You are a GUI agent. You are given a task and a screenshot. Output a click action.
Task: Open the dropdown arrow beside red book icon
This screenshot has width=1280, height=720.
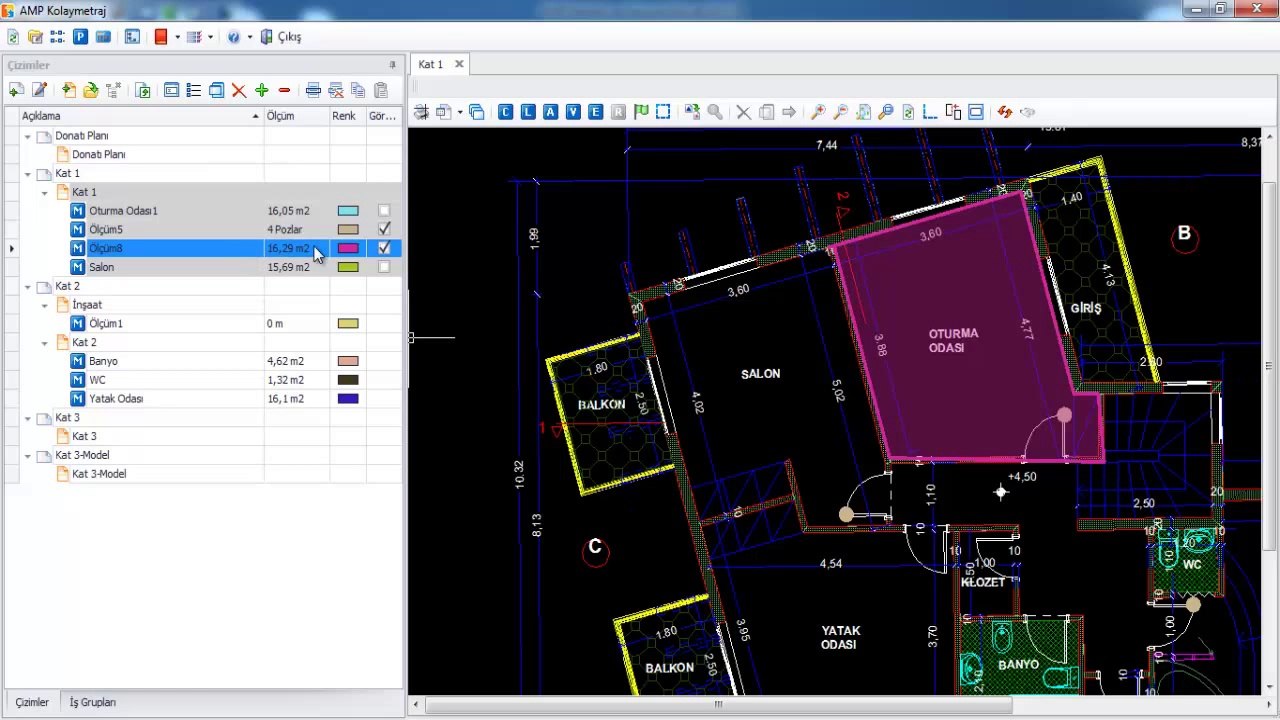177,37
